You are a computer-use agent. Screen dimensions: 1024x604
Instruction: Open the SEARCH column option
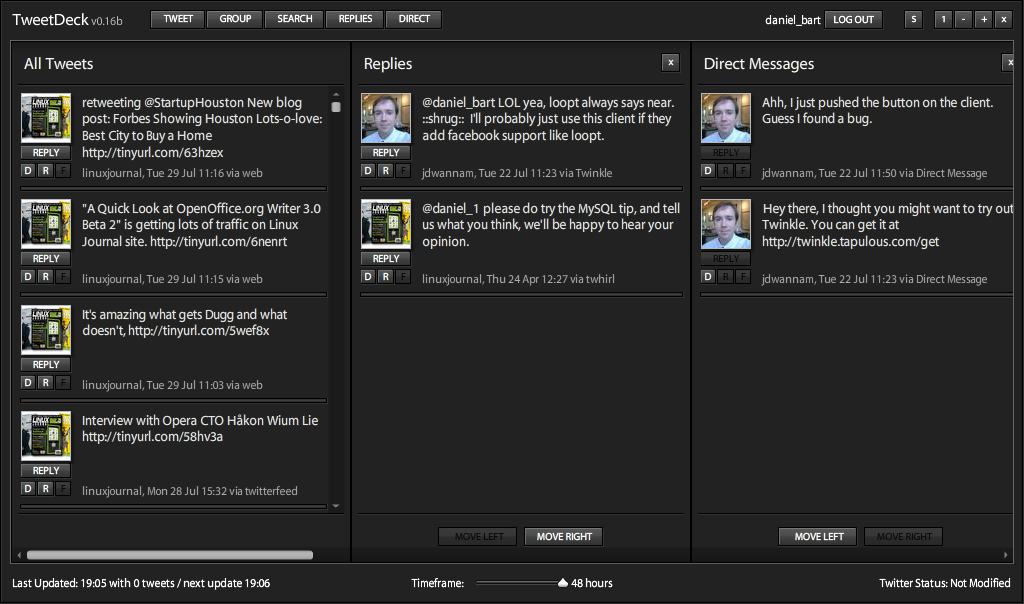[x=295, y=19]
